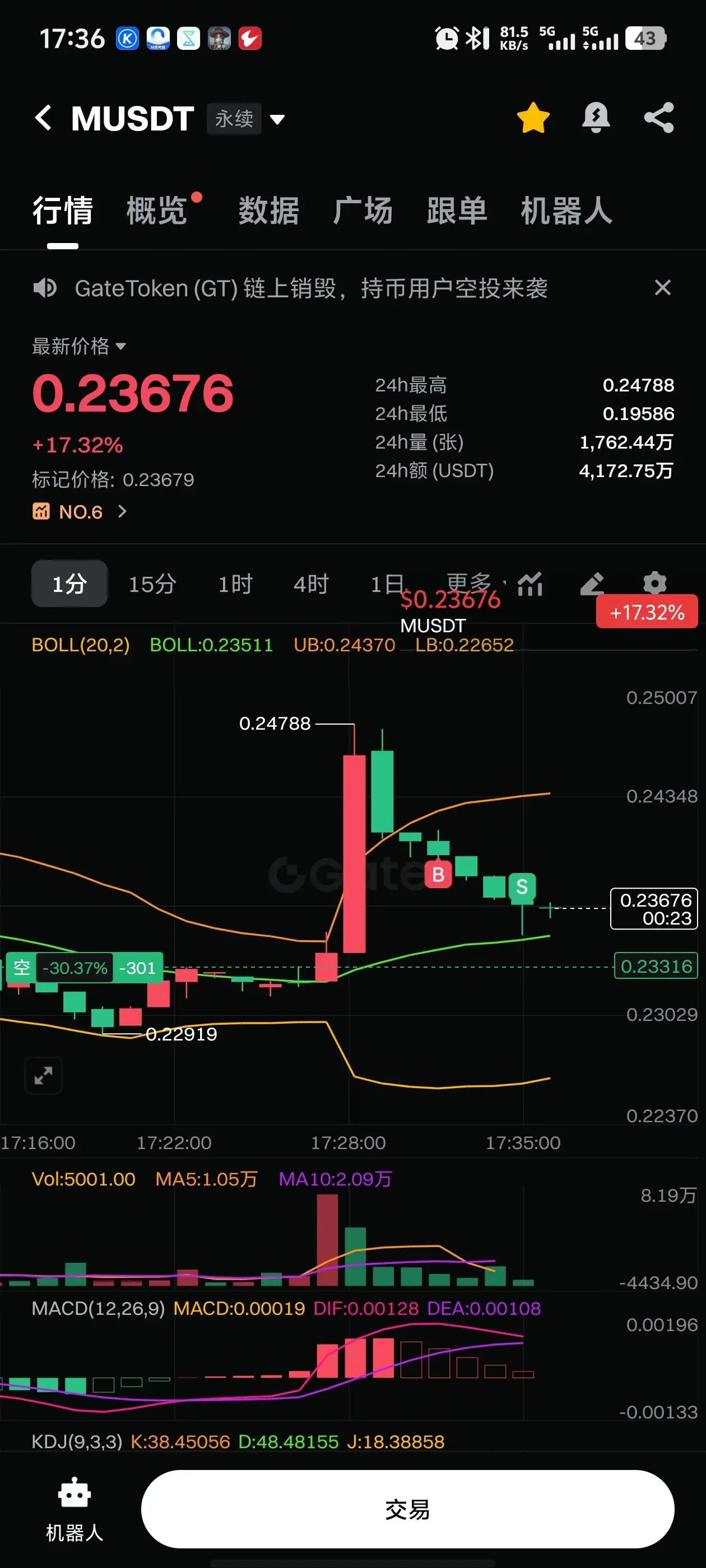Tap the 24h量 (张) value 1,762.44万

(x=626, y=442)
